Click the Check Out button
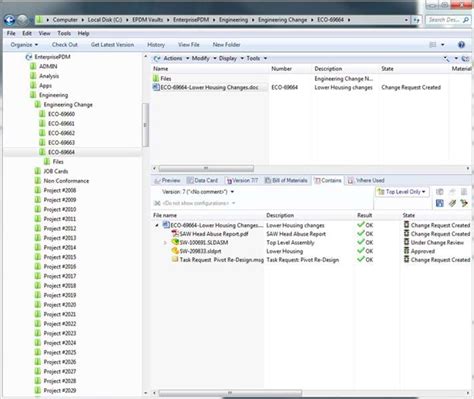Screen dimensions: 474x399 pos(65,45)
